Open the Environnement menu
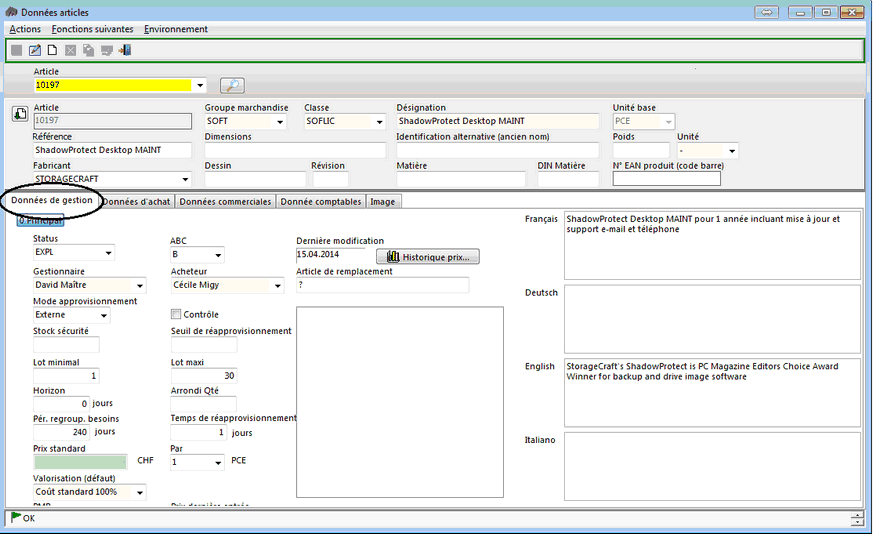The width and height of the screenshot is (873, 534). (x=176, y=29)
